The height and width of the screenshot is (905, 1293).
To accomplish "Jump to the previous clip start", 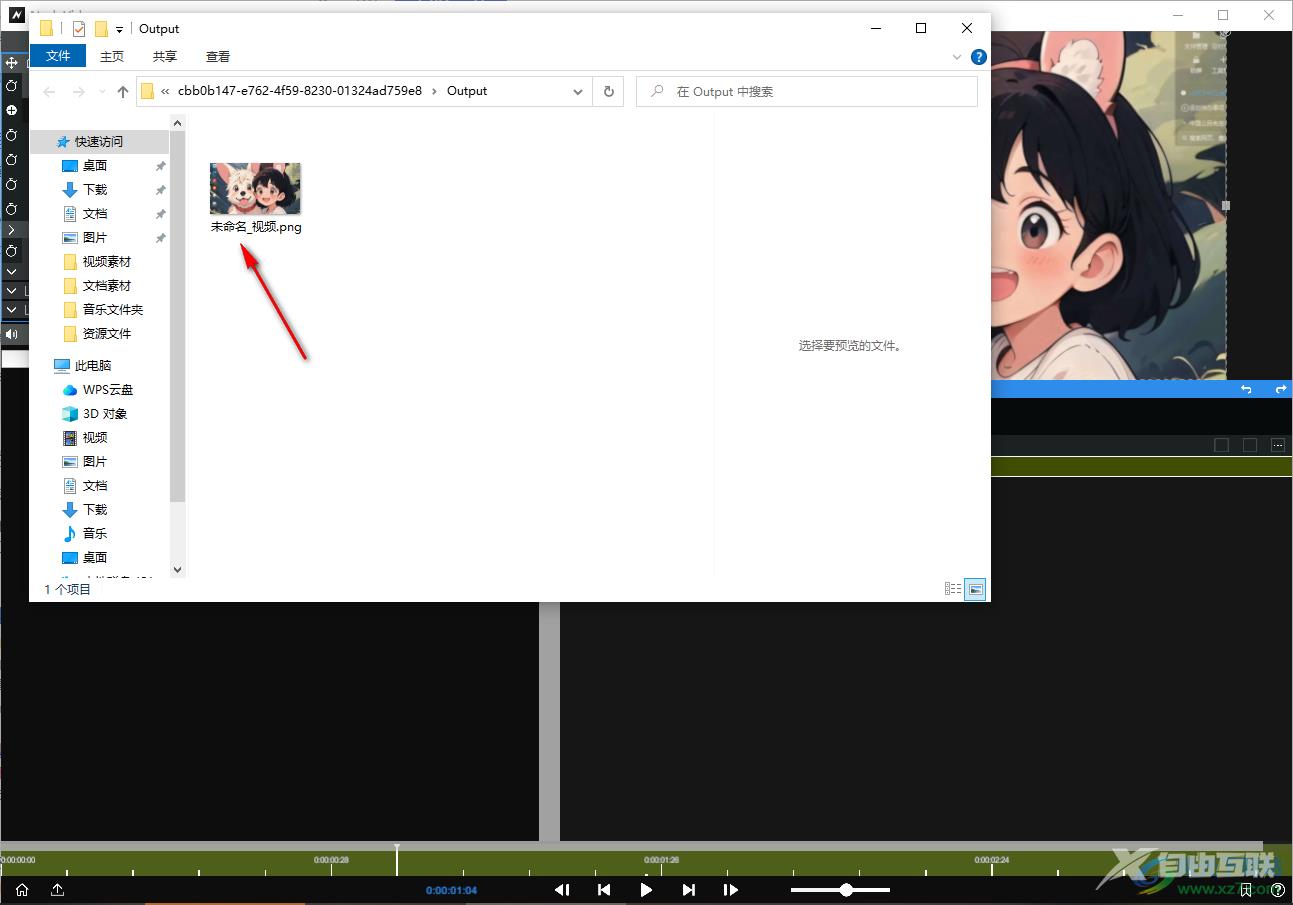I will (604, 890).
